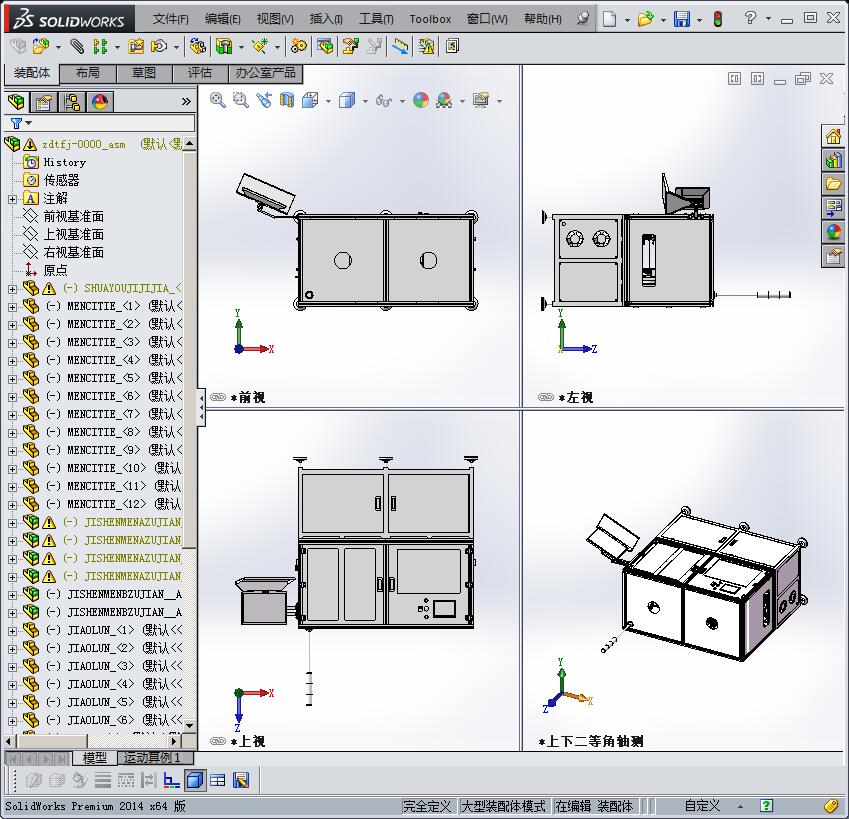Viewport: 849px width, 819px height.
Task: Toggle the link views icon beside 左视 label
Action: pyautogui.click(x=546, y=397)
